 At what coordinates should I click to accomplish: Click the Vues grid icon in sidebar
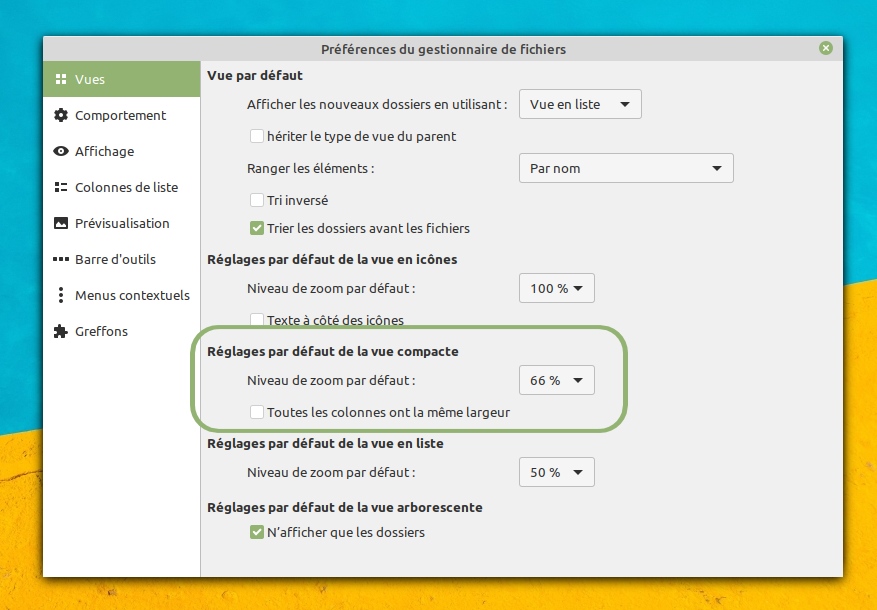(61, 80)
